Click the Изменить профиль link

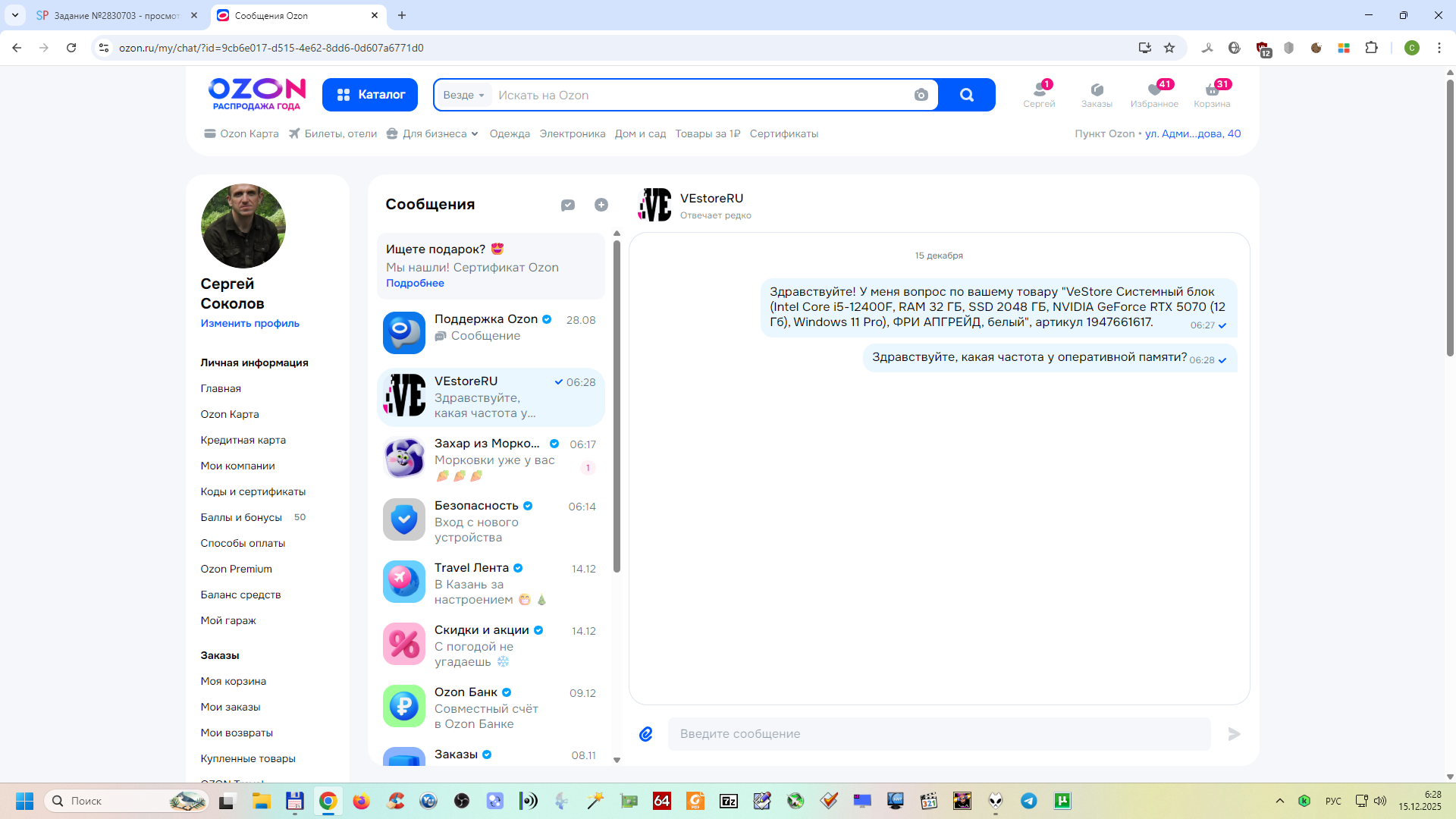[x=249, y=323]
